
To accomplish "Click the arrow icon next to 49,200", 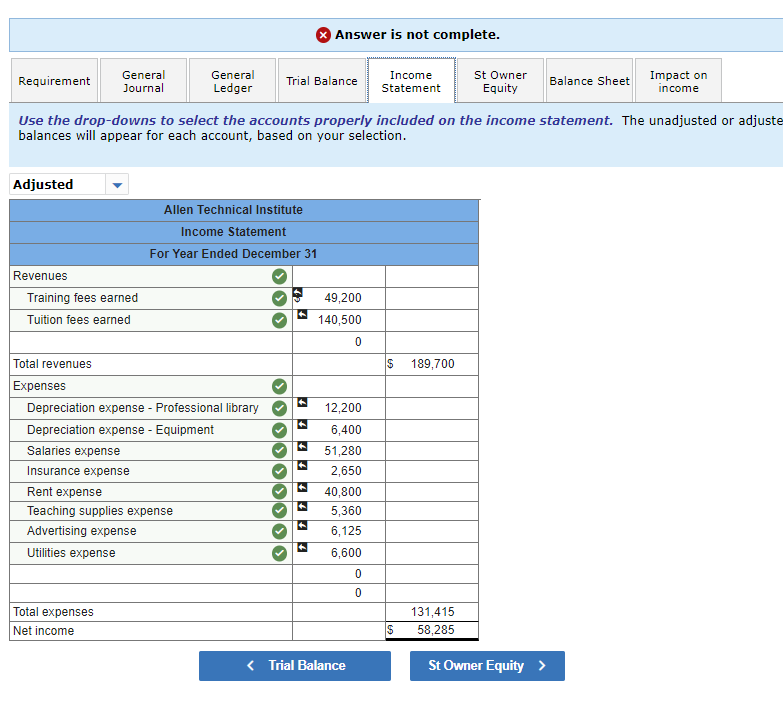I will tap(298, 293).
